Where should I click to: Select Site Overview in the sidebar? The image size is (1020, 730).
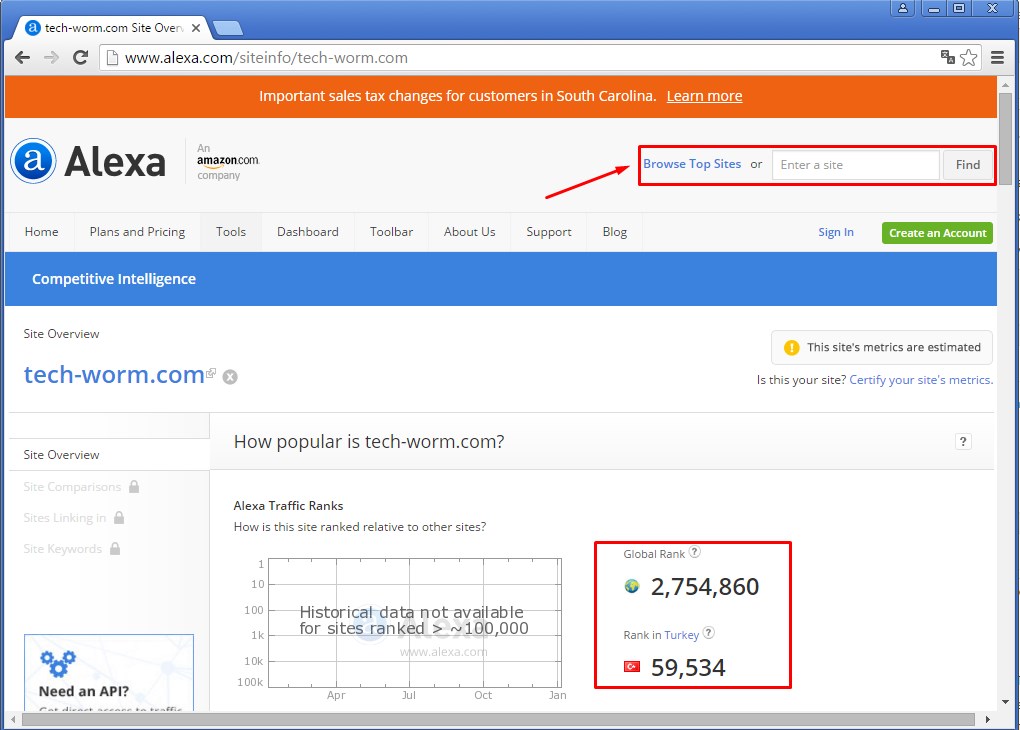(62, 455)
